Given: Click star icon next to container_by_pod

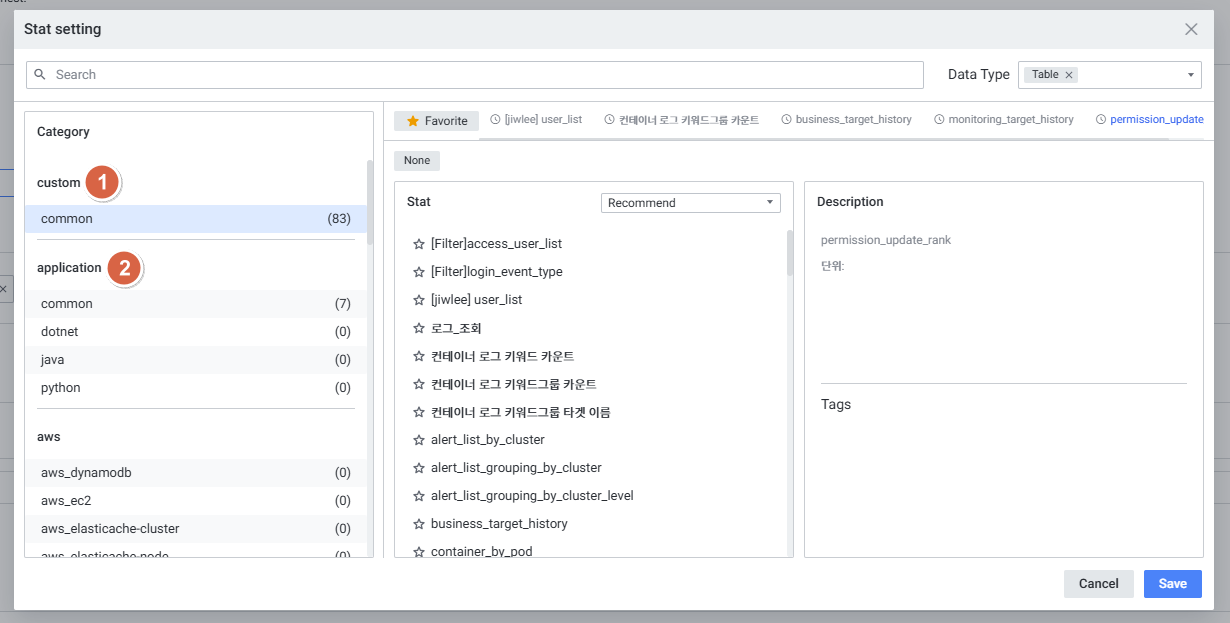Looking at the screenshot, I should click(419, 551).
